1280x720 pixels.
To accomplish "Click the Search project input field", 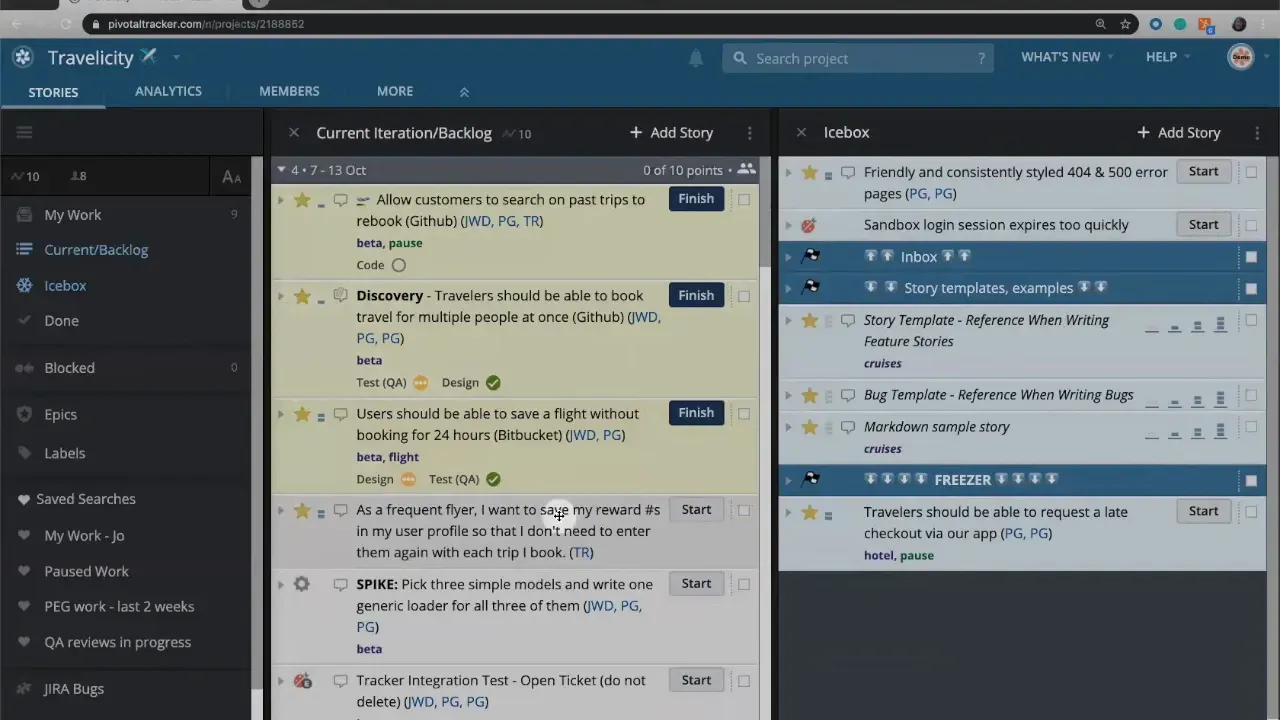I will (857, 58).
